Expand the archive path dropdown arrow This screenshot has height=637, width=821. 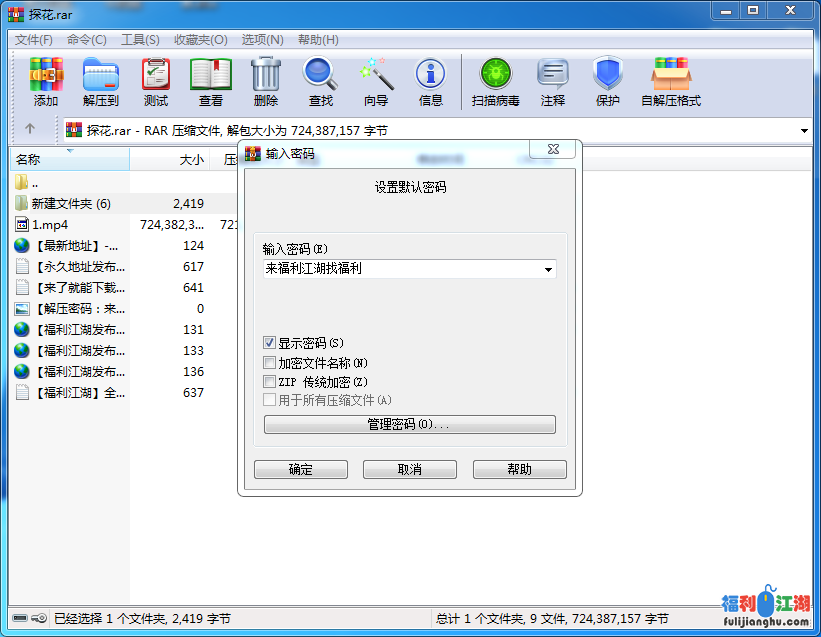(x=805, y=130)
